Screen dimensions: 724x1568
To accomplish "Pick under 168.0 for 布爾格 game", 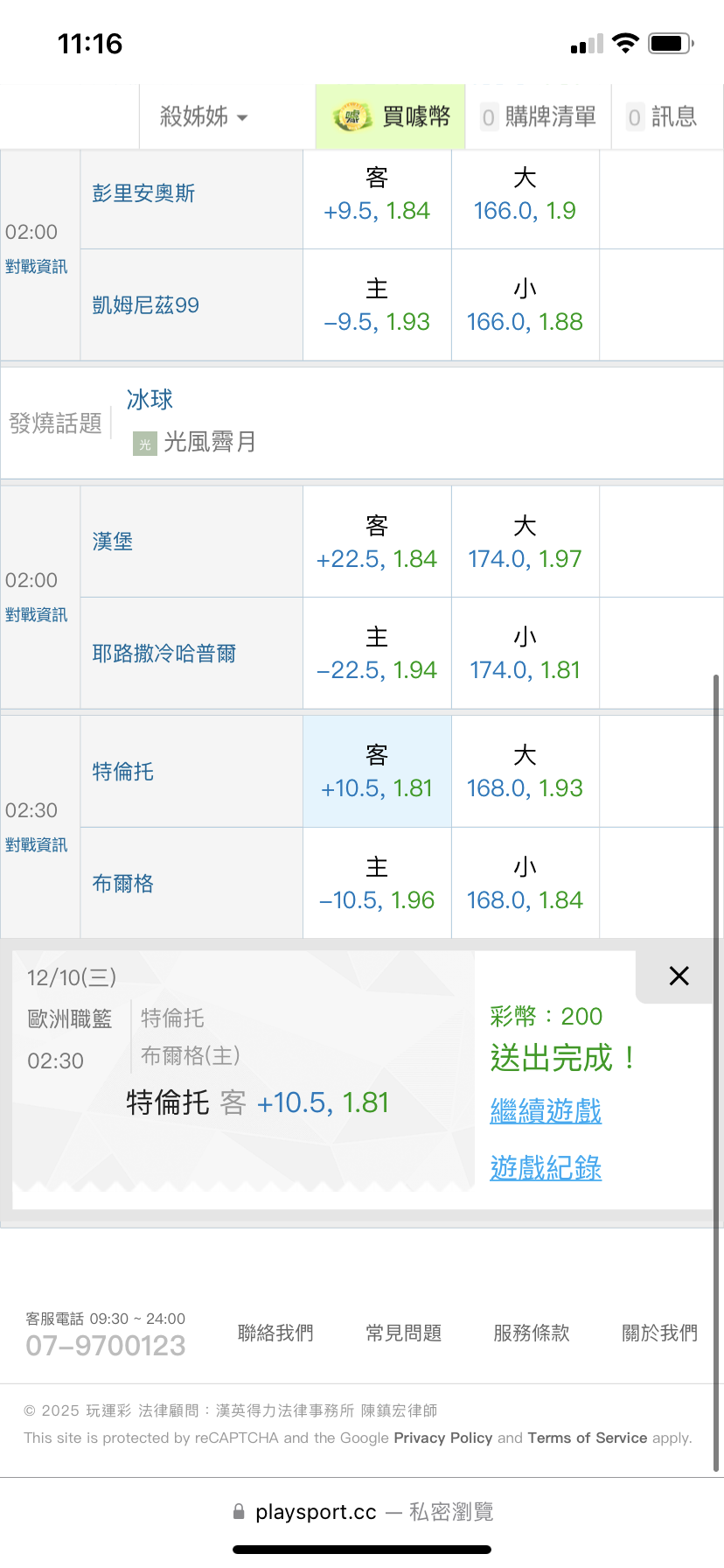I will (x=525, y=883).
